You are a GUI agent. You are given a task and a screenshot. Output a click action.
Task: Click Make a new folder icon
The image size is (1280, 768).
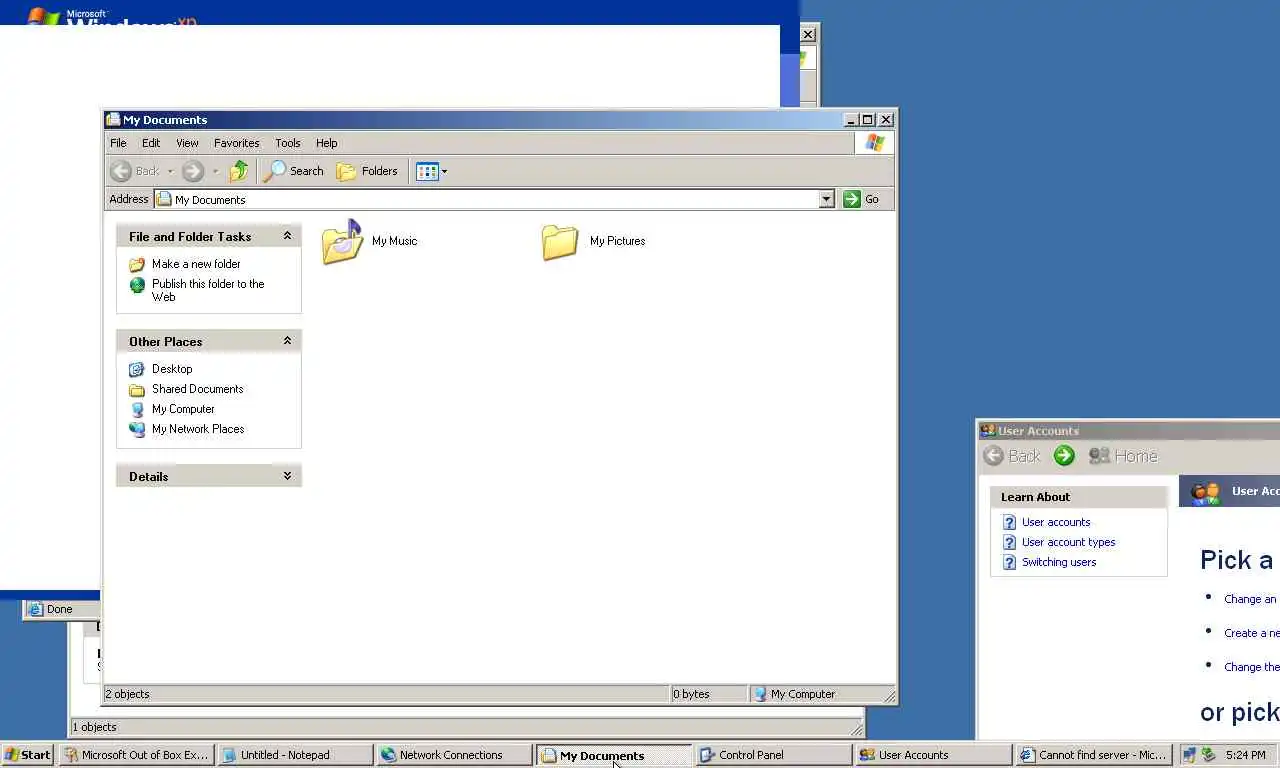point(137,264)
